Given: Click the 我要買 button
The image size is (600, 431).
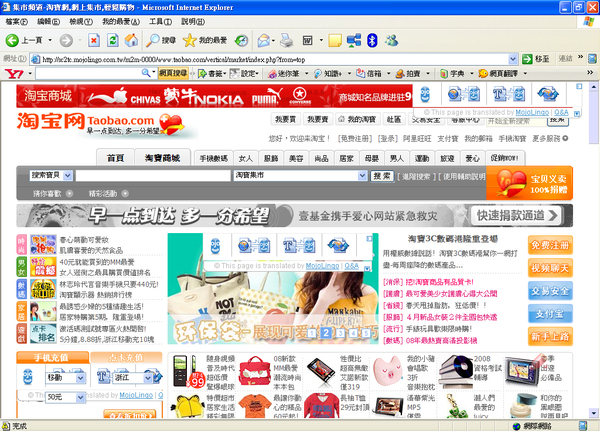Looking at the screenshot, I should click(286, 119).
